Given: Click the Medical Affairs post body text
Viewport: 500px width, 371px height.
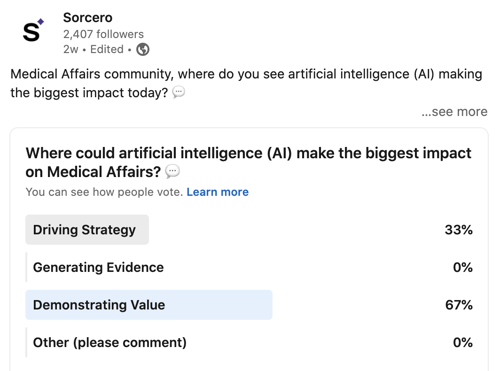Looking at the screenshot, I should click(x=246, y=83).
